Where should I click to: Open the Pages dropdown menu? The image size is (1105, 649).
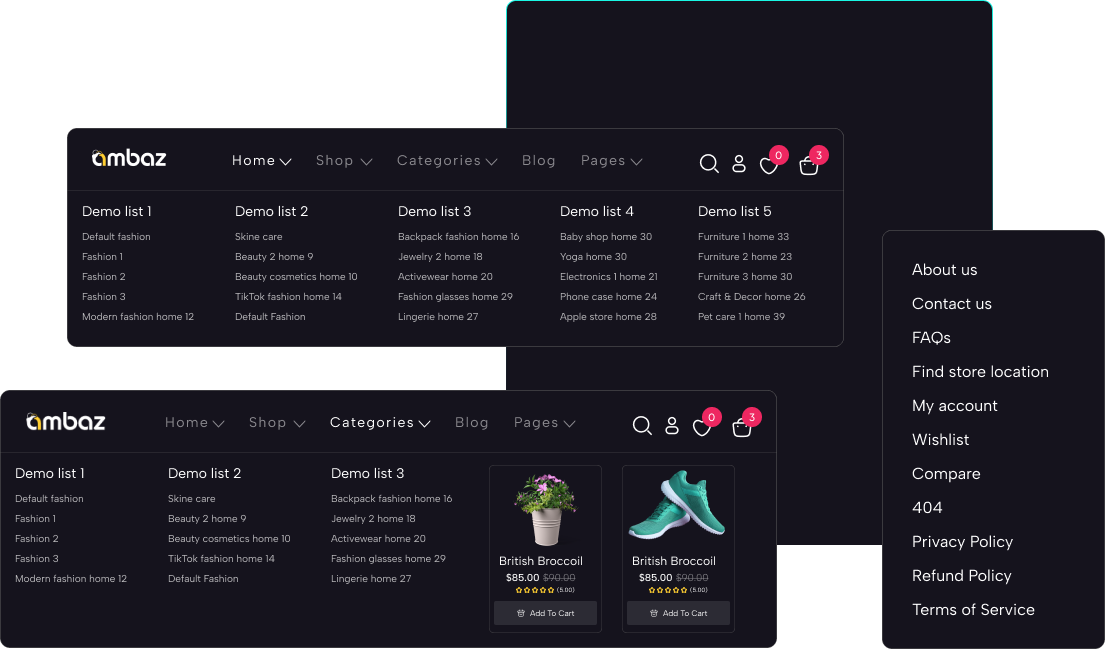(611, 160)
